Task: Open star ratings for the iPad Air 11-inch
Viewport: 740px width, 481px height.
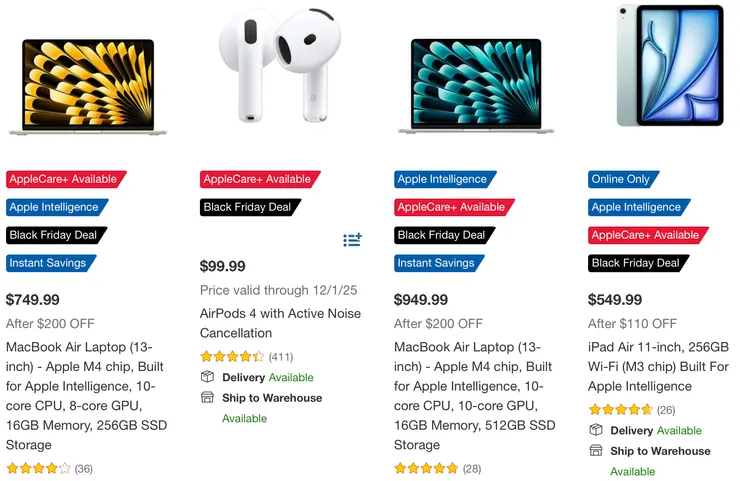Action: 620,409
